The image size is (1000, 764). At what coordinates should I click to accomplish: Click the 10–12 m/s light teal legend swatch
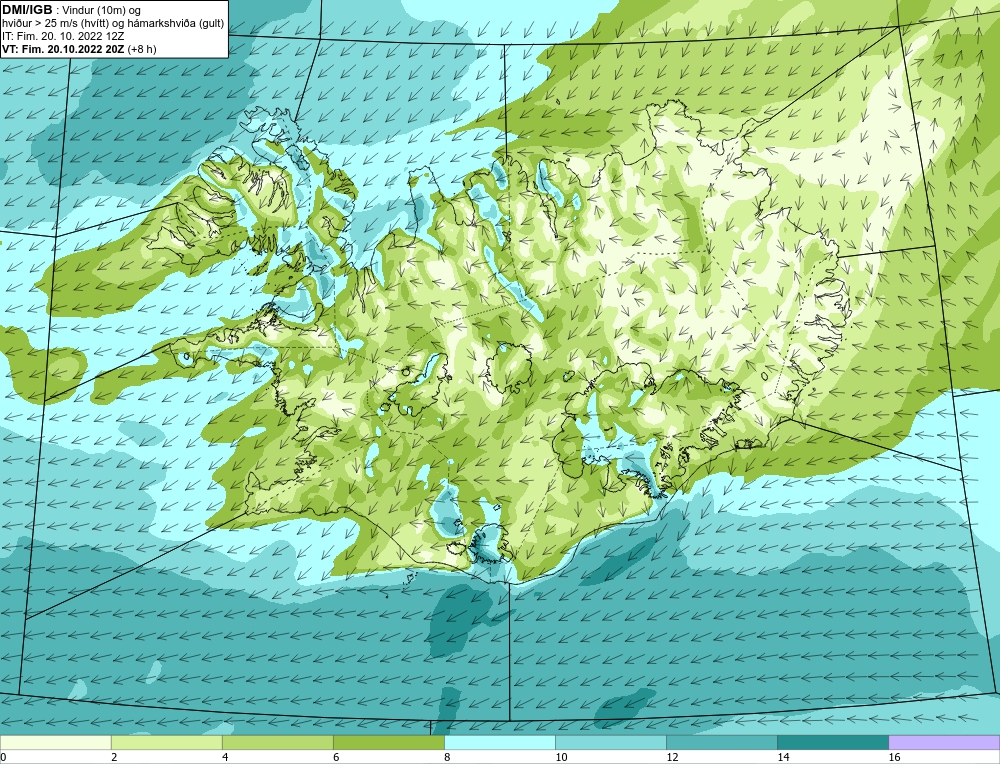pyautogui.click(x=610, y=742)
